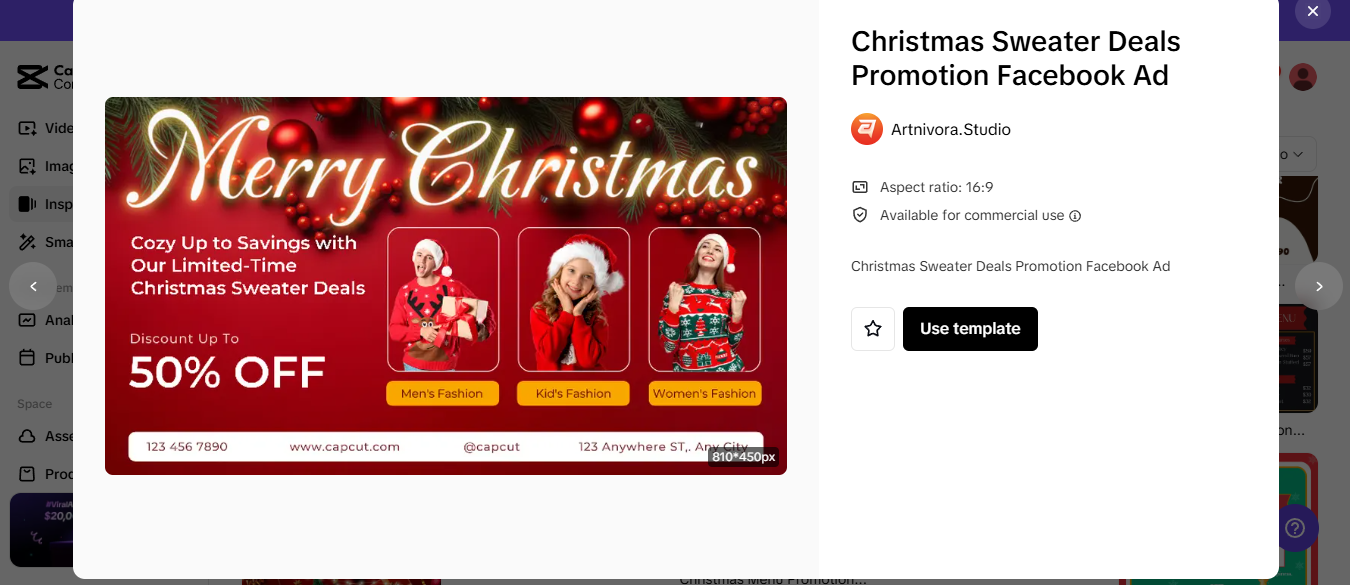Go to the next template arrow
The width and height of the screenshot is (1350, 585).
1319,286
